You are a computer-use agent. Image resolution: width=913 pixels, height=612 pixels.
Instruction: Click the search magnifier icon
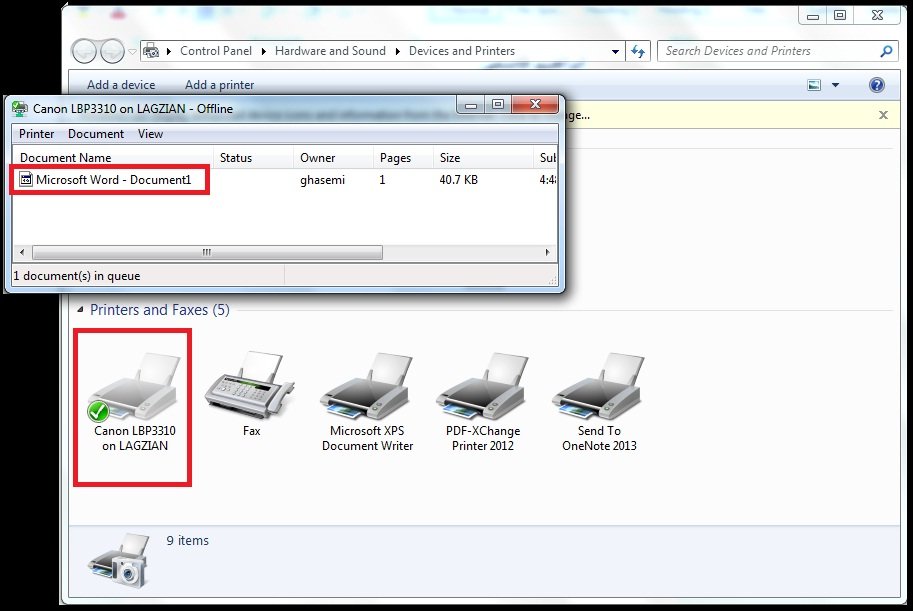click(x=886, y=51)
